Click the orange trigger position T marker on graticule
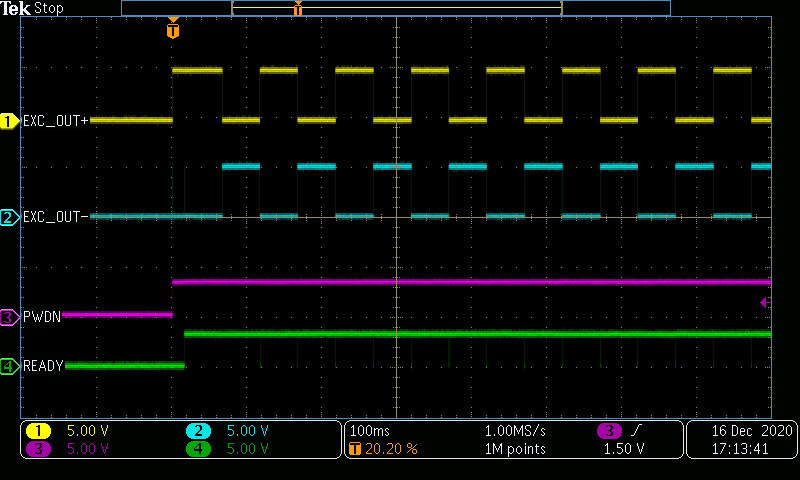The height and width of the screenshot is (480, 800). [173, 29]
